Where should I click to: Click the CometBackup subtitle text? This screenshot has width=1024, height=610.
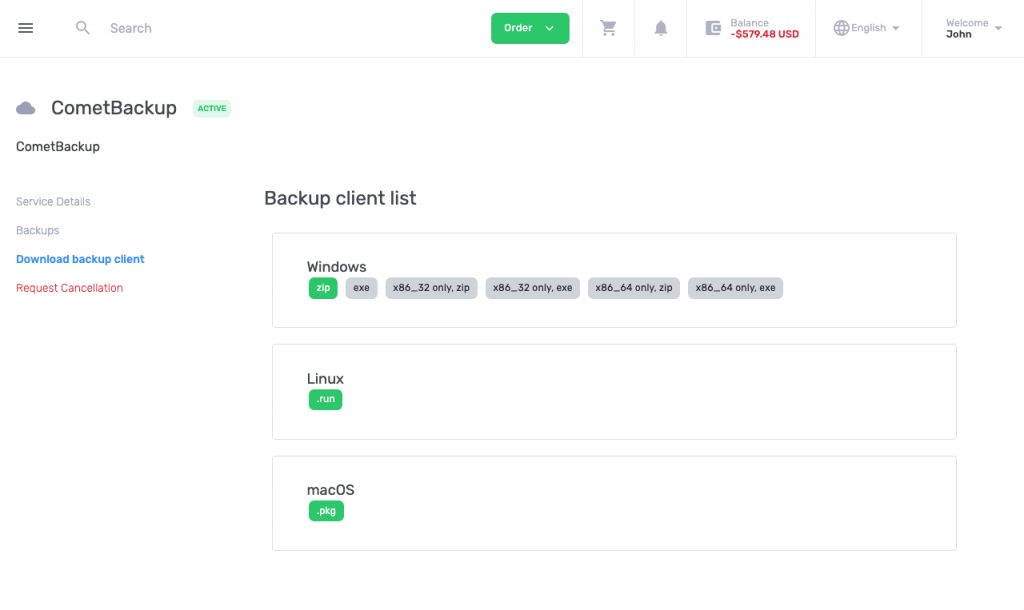[57, 147]
